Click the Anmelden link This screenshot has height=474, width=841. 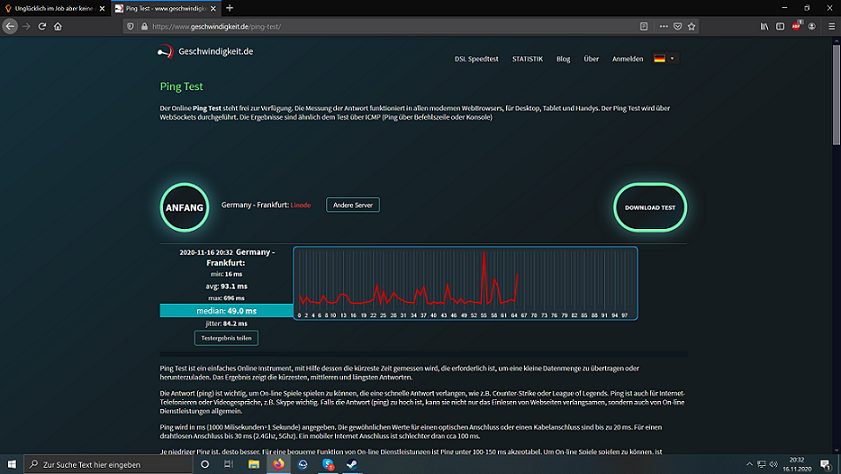tap(627, 59)
